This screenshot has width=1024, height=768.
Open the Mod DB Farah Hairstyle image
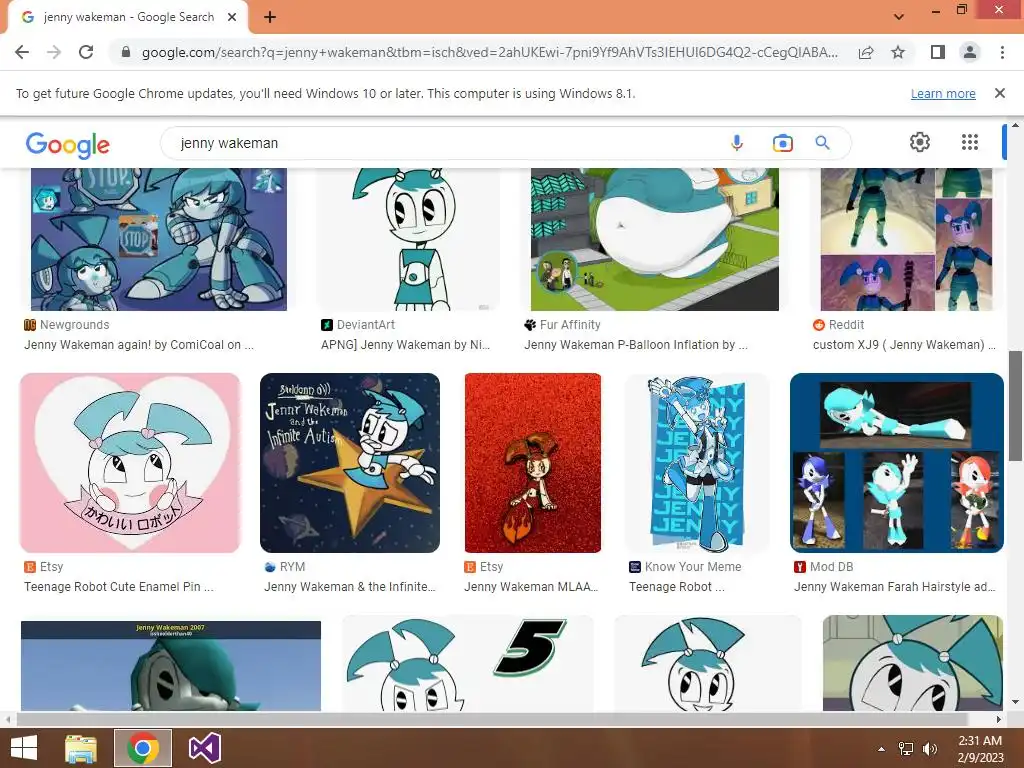pos(897,463)
